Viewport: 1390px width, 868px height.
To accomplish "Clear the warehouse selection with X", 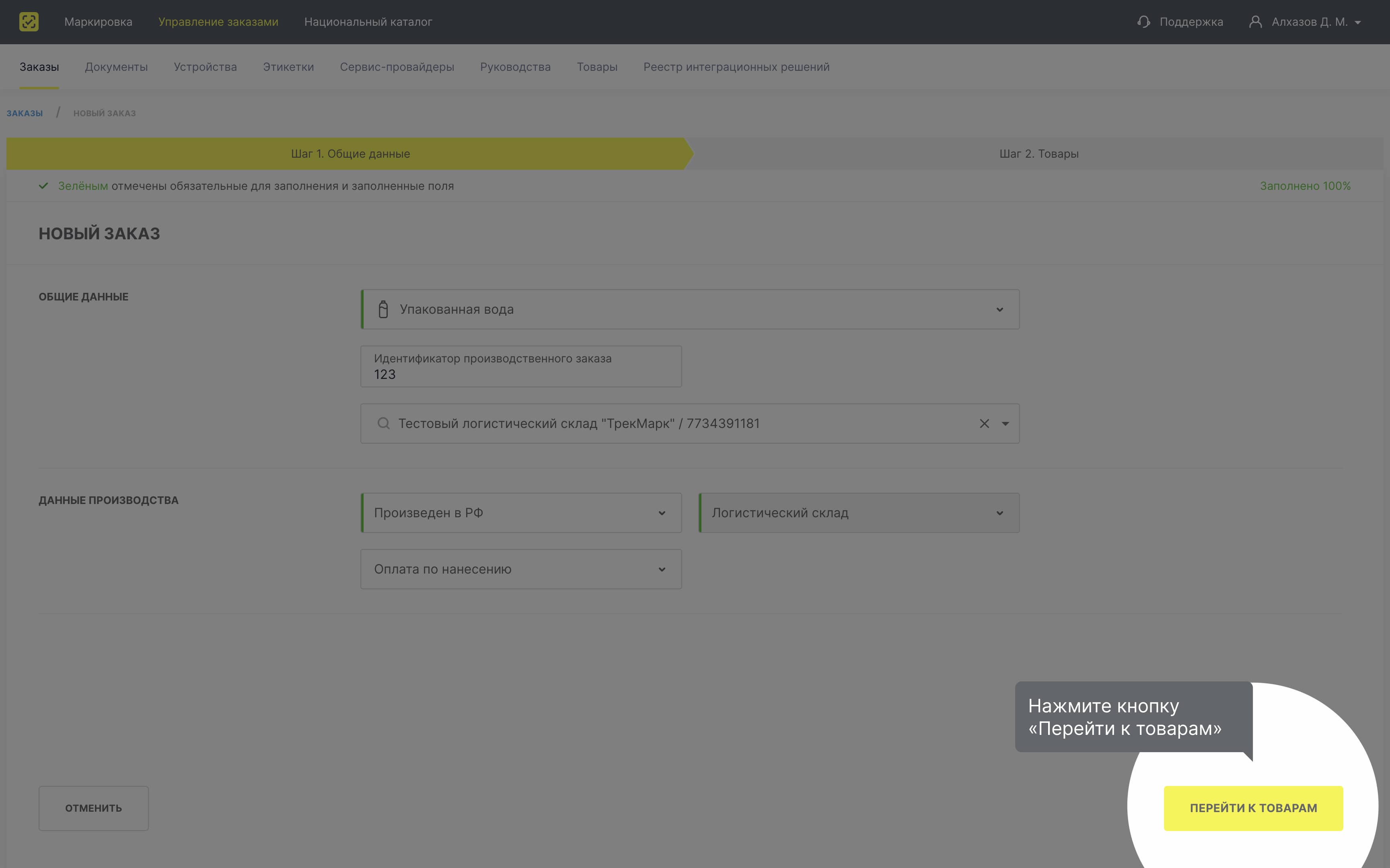I will tap(984, 424).
